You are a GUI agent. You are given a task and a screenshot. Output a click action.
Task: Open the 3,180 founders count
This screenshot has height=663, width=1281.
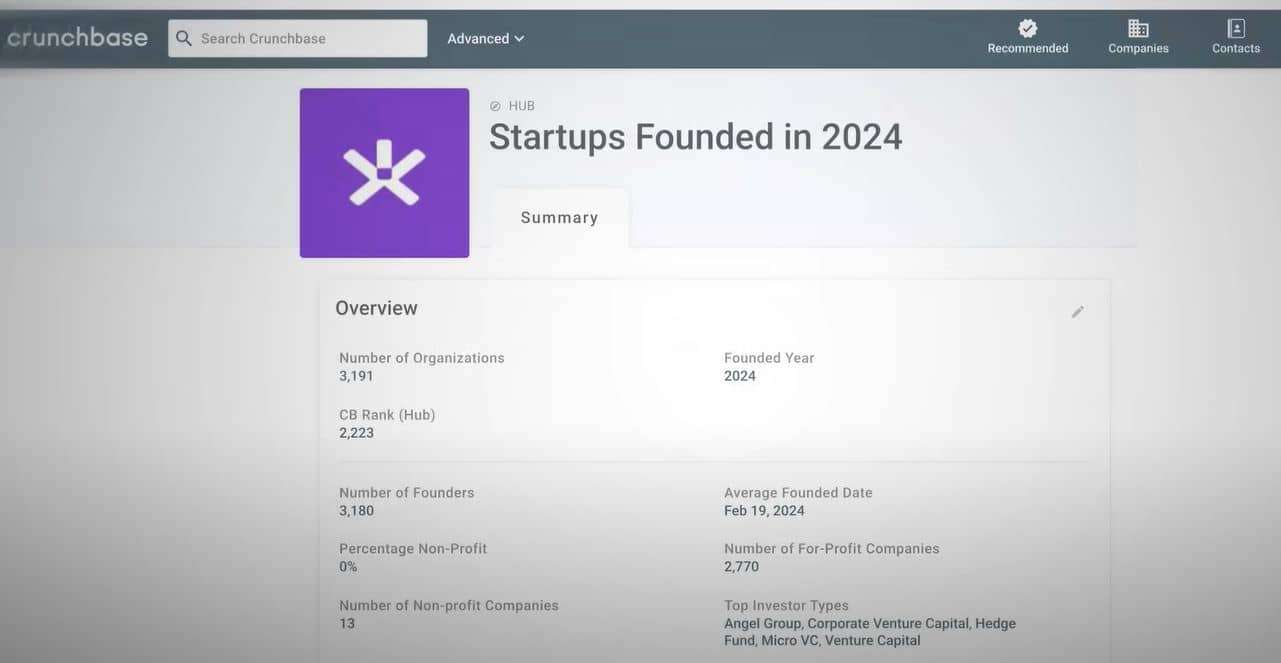(356, 511)
